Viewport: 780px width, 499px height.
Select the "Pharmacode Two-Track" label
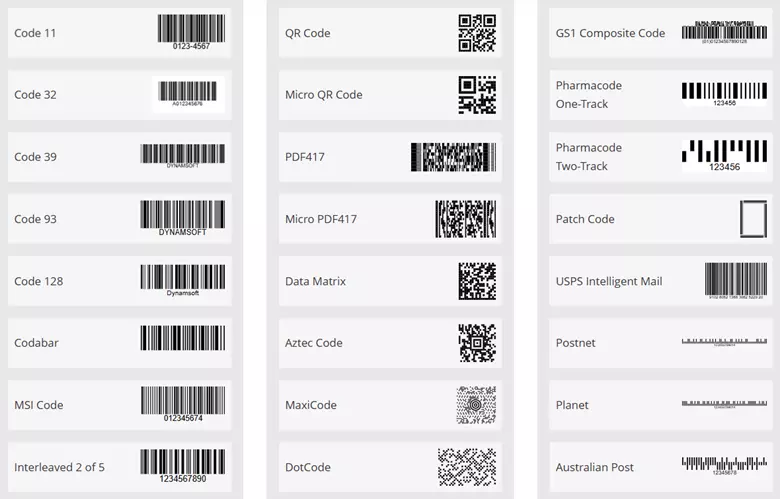pyautogui.click(x=588, y=157)
